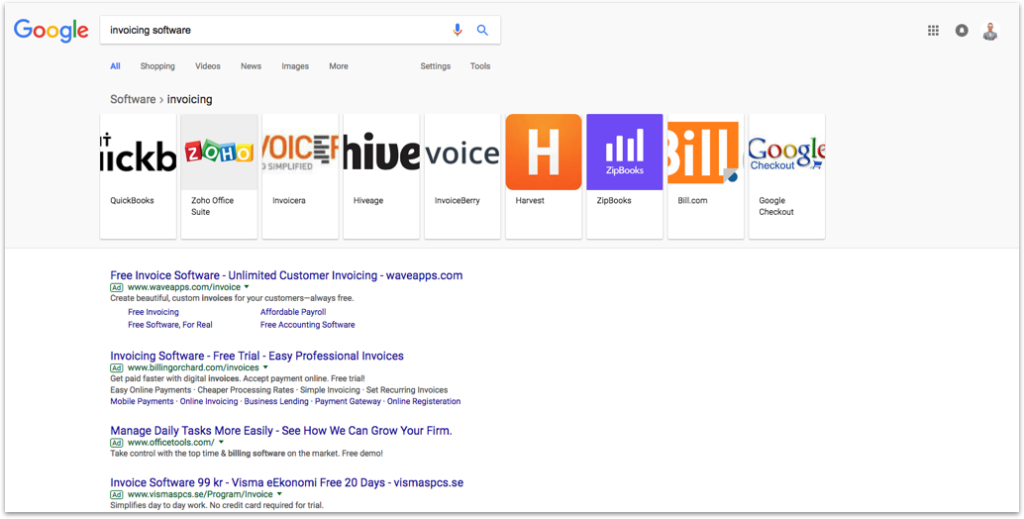Click the Software breadcrumb link

pyautogui.click(x=133, y=99)
